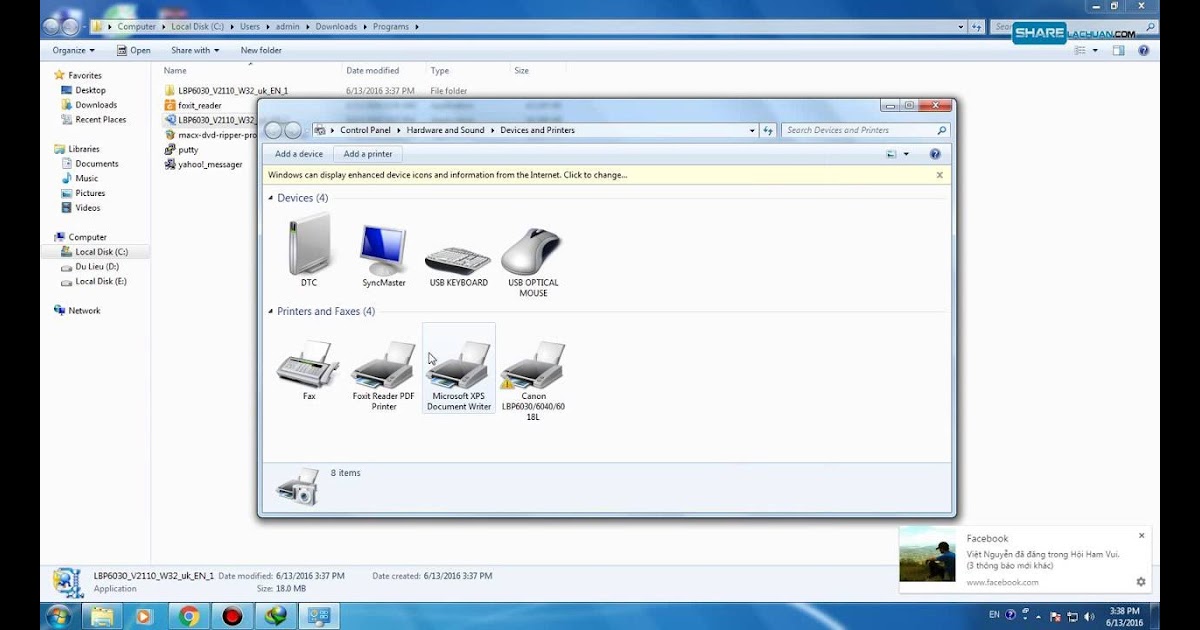
Task: Dismiss the yellow information bar
Action: point(939,175)
